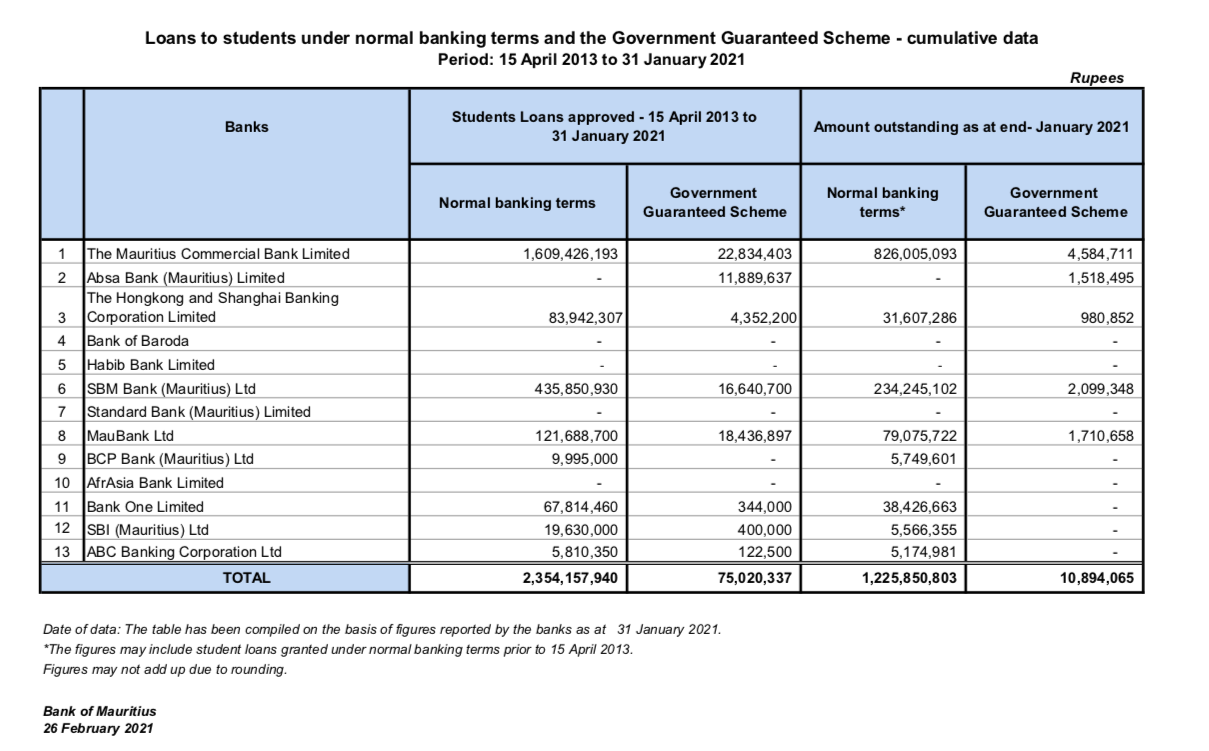
Task: Select the Bank One Limited cell
Action: click(x=145, y=507)
